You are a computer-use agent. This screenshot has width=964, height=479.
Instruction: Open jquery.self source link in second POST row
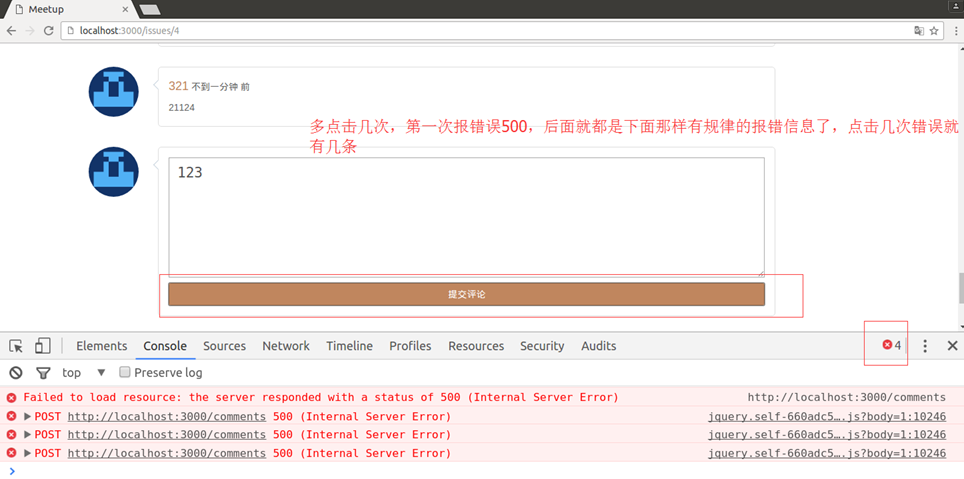tap(827, 435)
